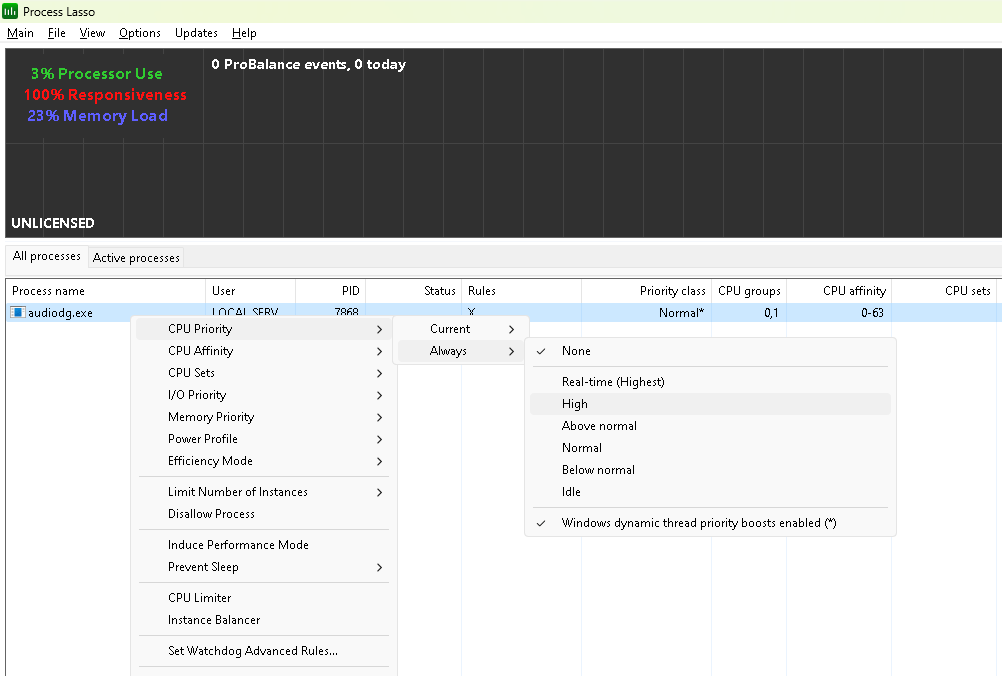
Task: Sort by Priority class column header
Action: coord(647,291)
